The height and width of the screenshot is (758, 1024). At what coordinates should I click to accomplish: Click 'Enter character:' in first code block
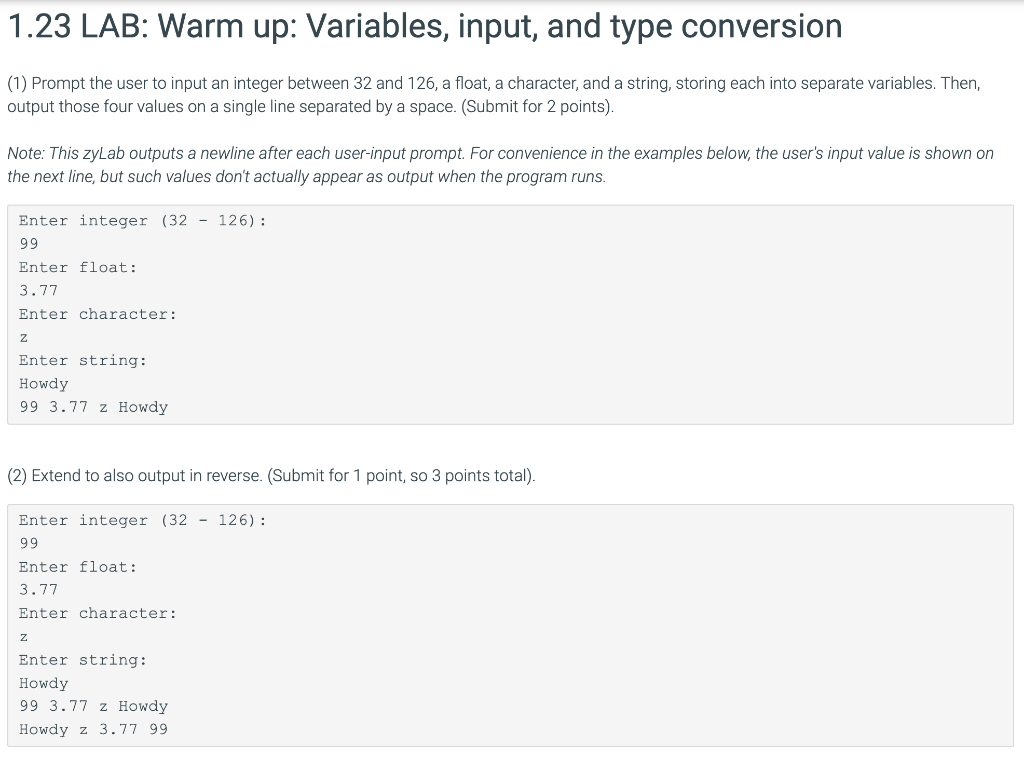(x=97, y=314)
